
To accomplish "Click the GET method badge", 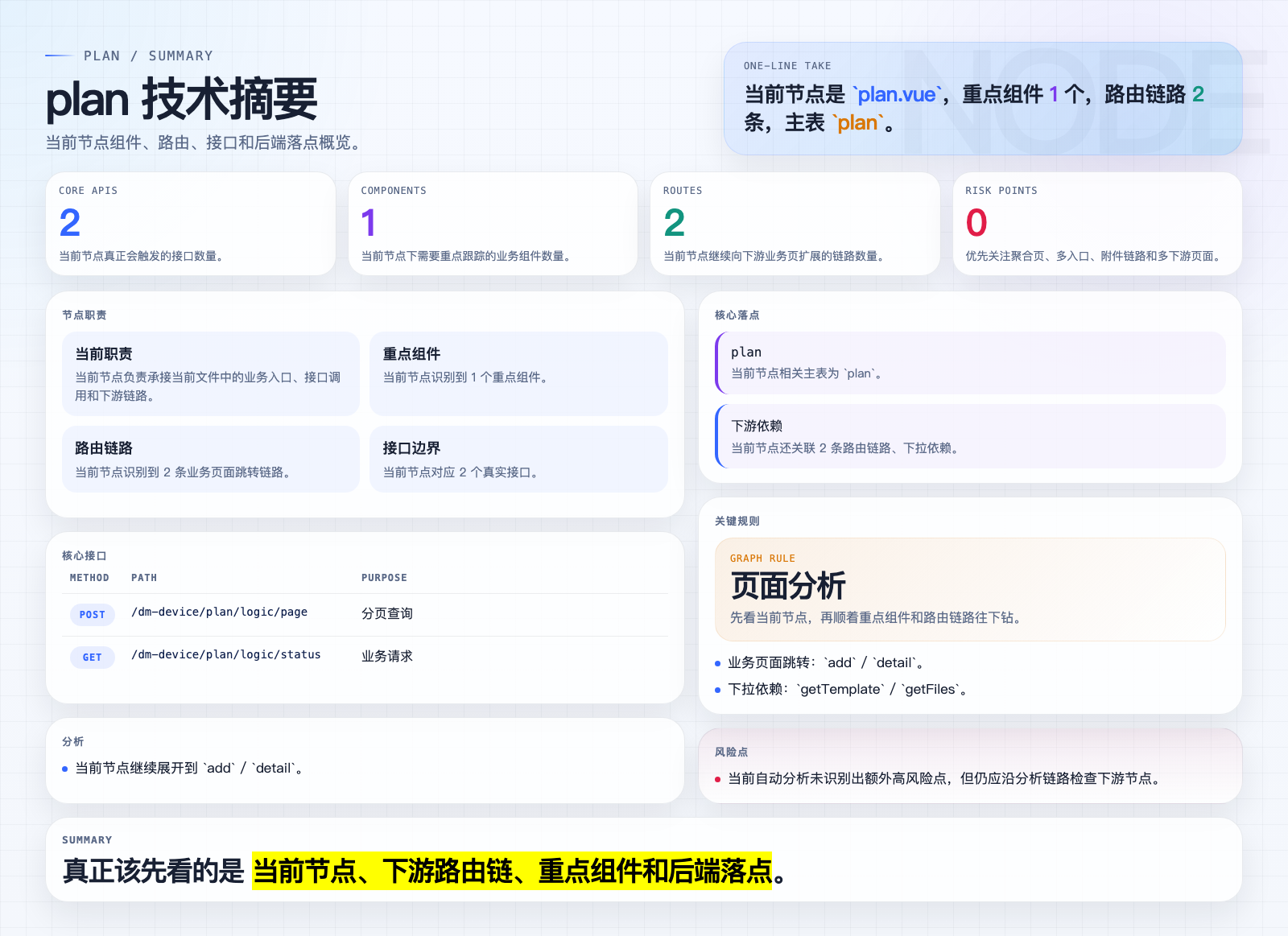I will click(x=93, y=658).
